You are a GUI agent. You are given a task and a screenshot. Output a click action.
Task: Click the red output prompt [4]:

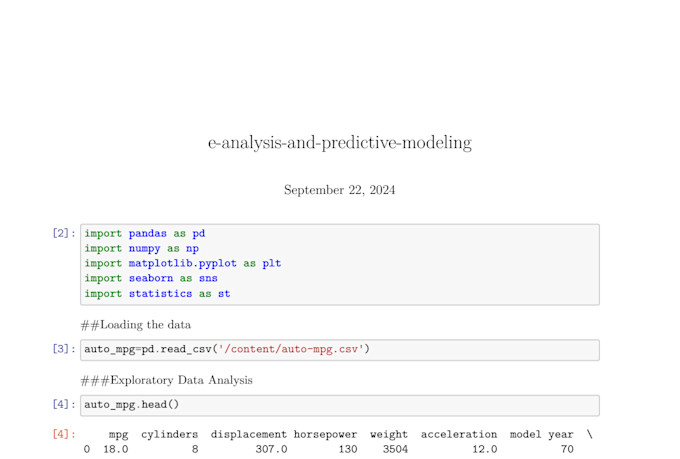[x=64, y=434]
